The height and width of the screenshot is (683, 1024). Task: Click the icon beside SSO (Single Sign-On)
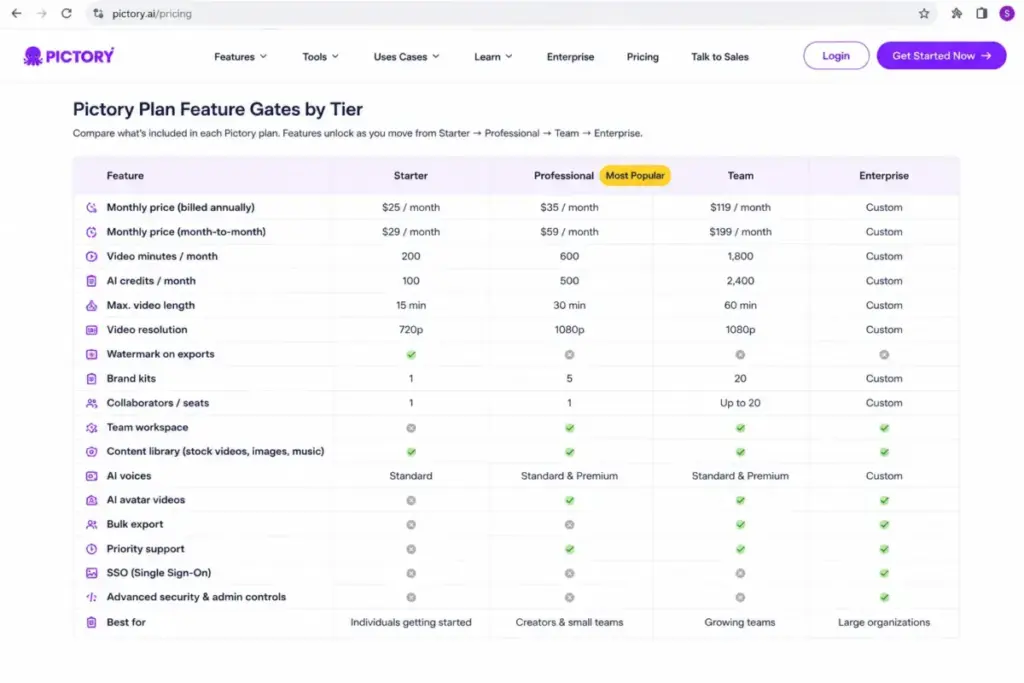tap(91, 573)
